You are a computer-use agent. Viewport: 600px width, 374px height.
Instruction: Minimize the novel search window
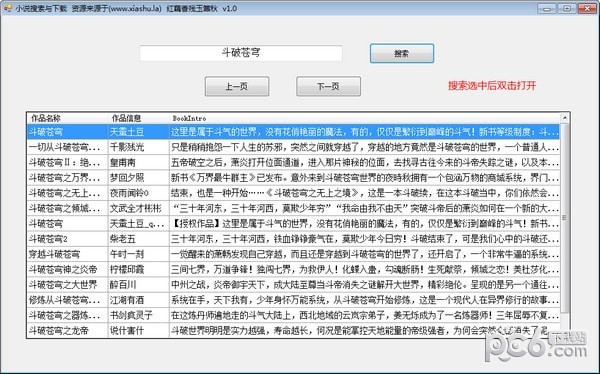pos(547,8)
